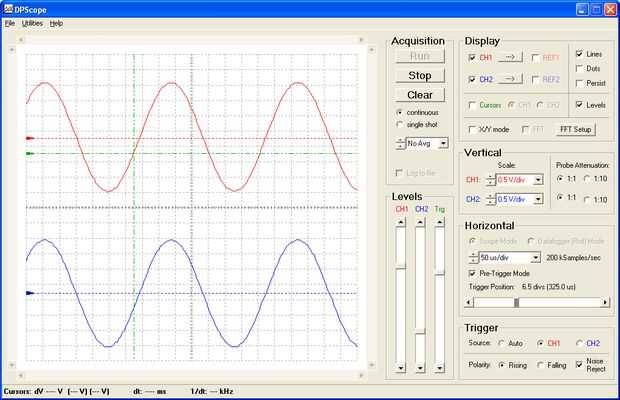Open CH2 0.5 V/div scale dropdown
The height and width of the screenshot is (400, 620).
tap(538, 199)
